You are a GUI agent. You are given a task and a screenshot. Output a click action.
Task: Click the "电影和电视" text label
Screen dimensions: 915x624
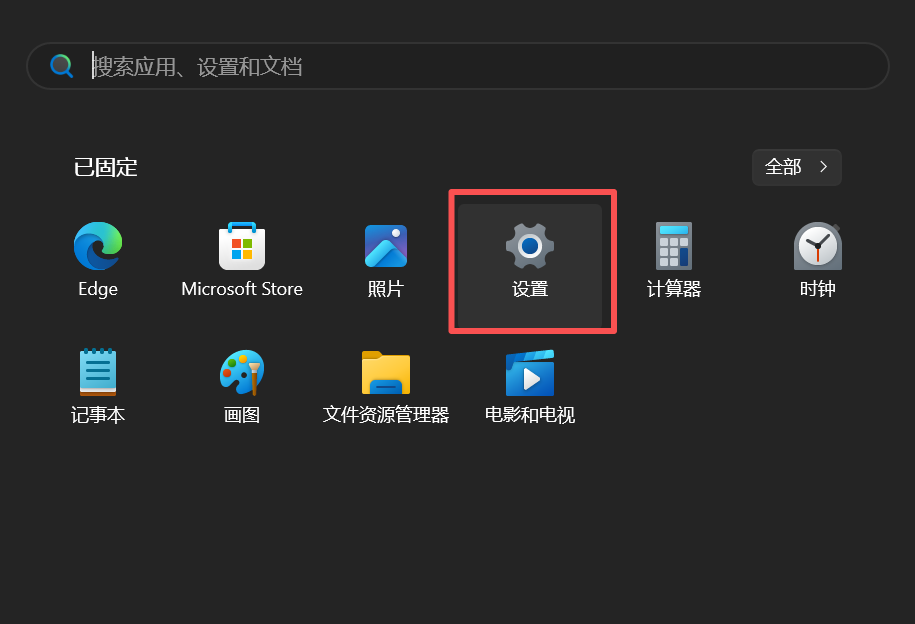(530, 415)
